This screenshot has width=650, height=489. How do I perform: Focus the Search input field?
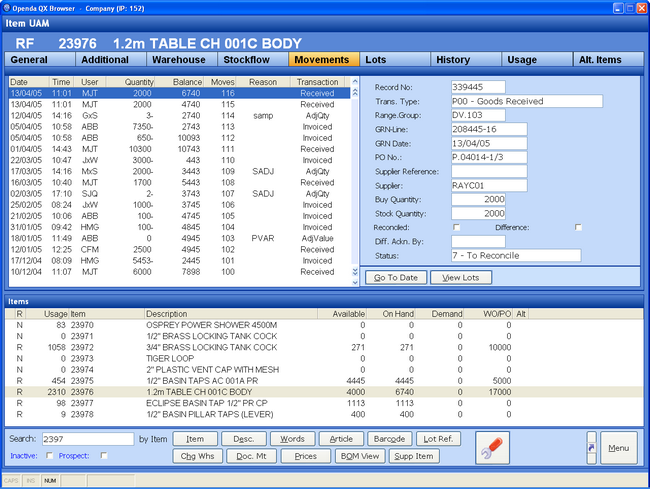click(x=88, y=439)
